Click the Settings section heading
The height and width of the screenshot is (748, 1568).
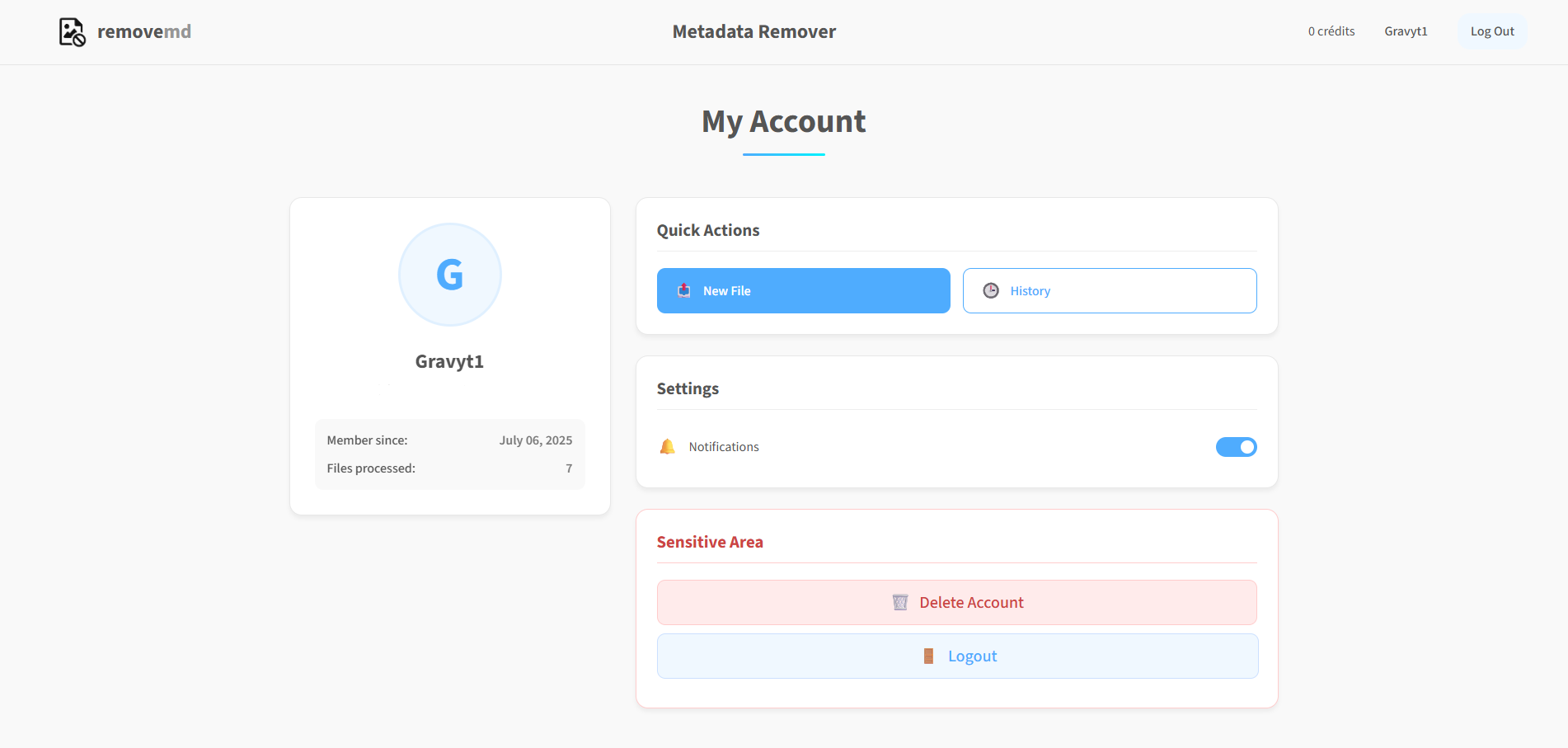tap(688, 388)
